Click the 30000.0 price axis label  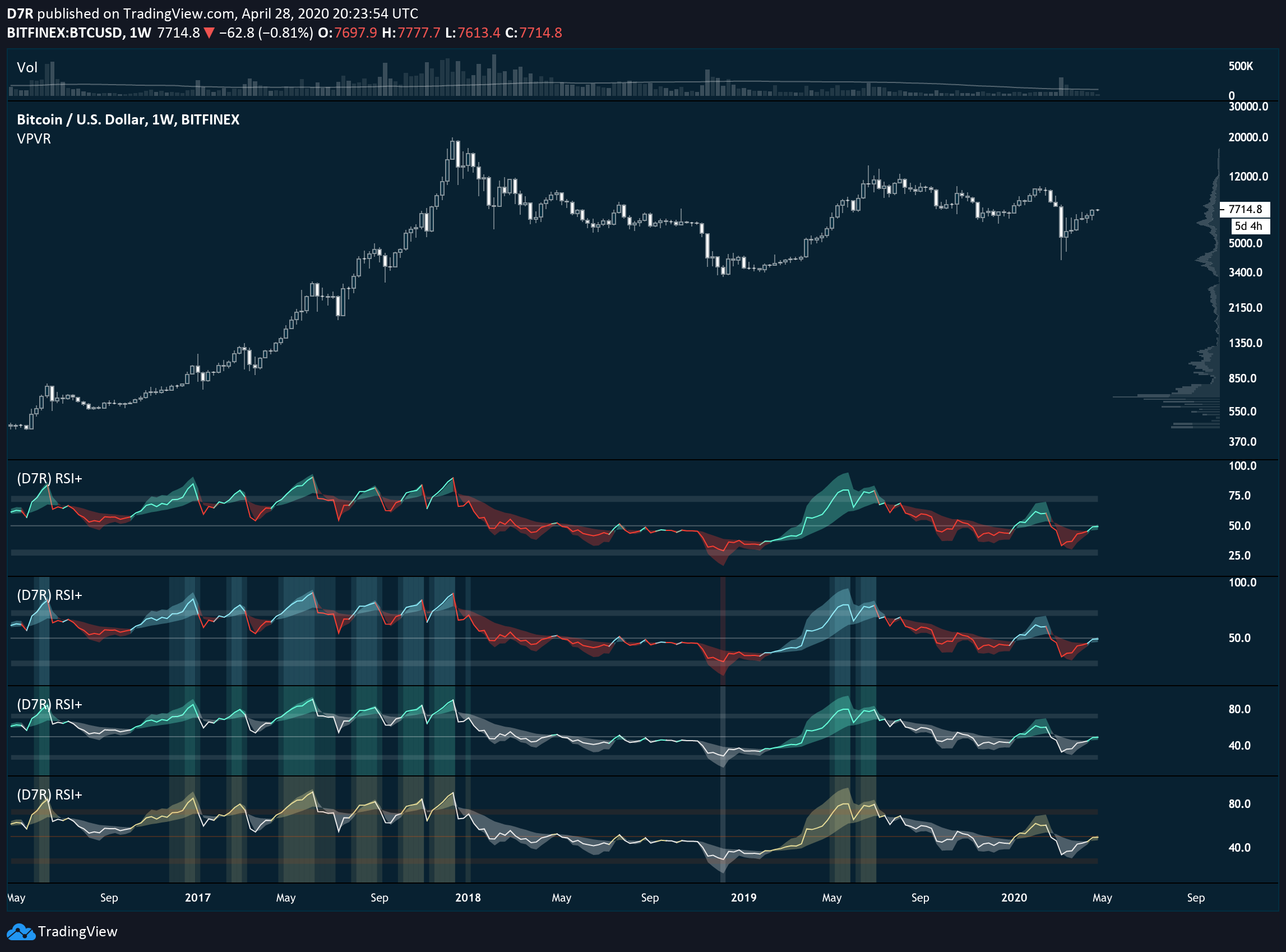click(x=1248, y=107)
